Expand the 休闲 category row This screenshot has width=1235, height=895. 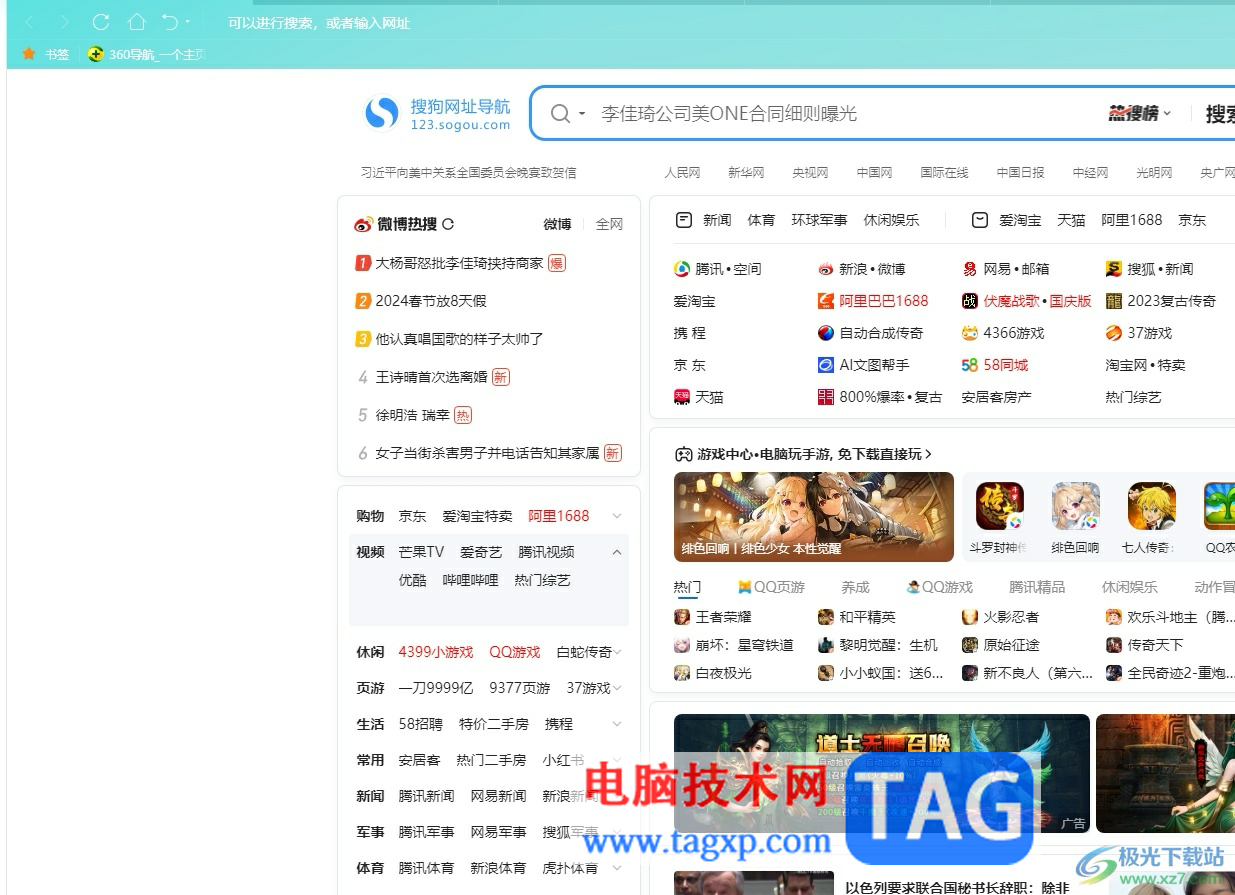(x=617, y=652)
